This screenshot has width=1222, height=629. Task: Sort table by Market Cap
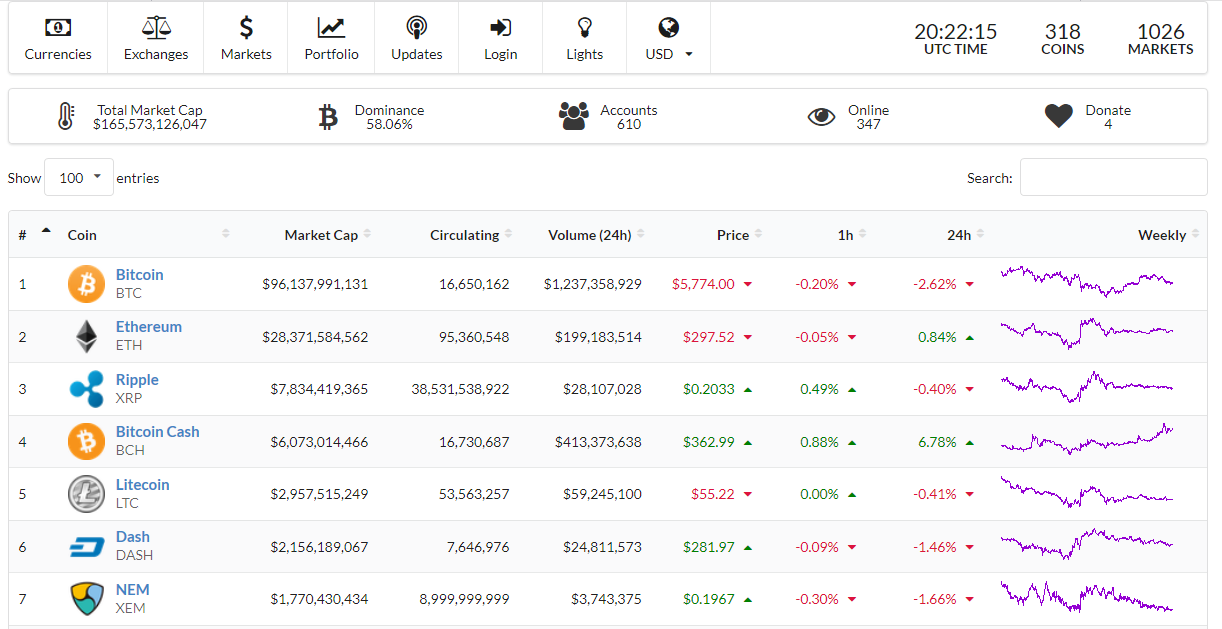tap(310, 235)
